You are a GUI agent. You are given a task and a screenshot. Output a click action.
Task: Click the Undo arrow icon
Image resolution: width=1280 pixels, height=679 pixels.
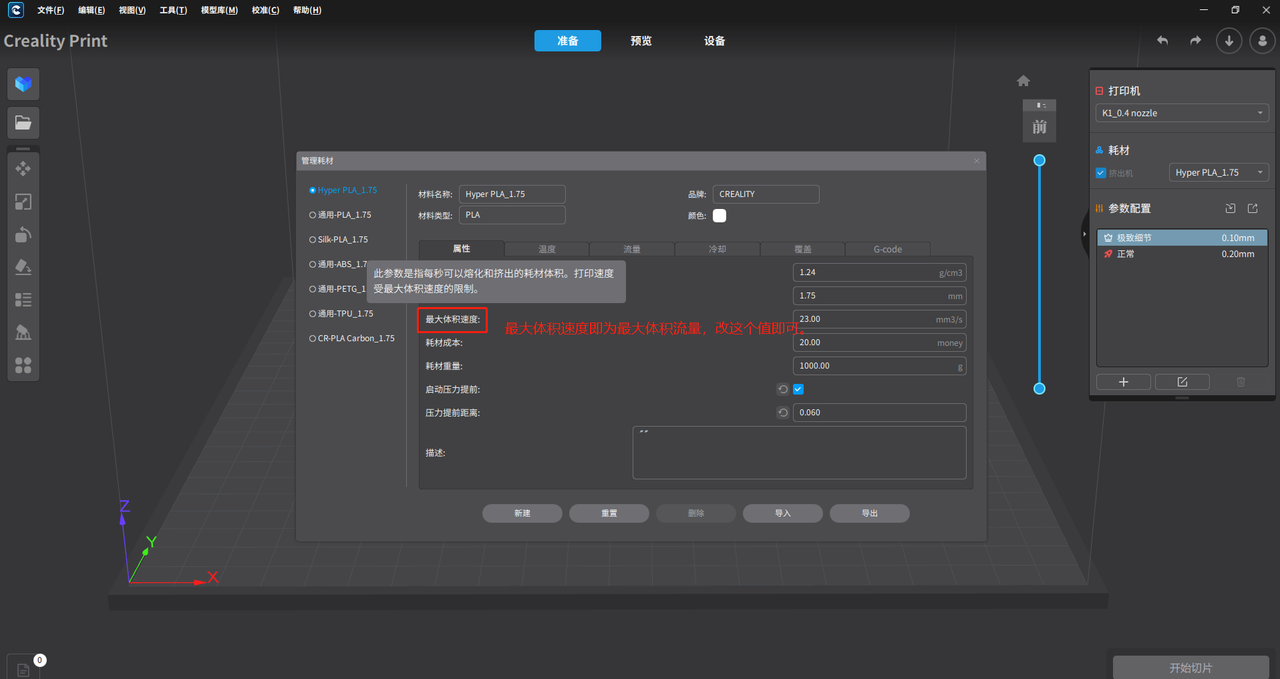1162,41
